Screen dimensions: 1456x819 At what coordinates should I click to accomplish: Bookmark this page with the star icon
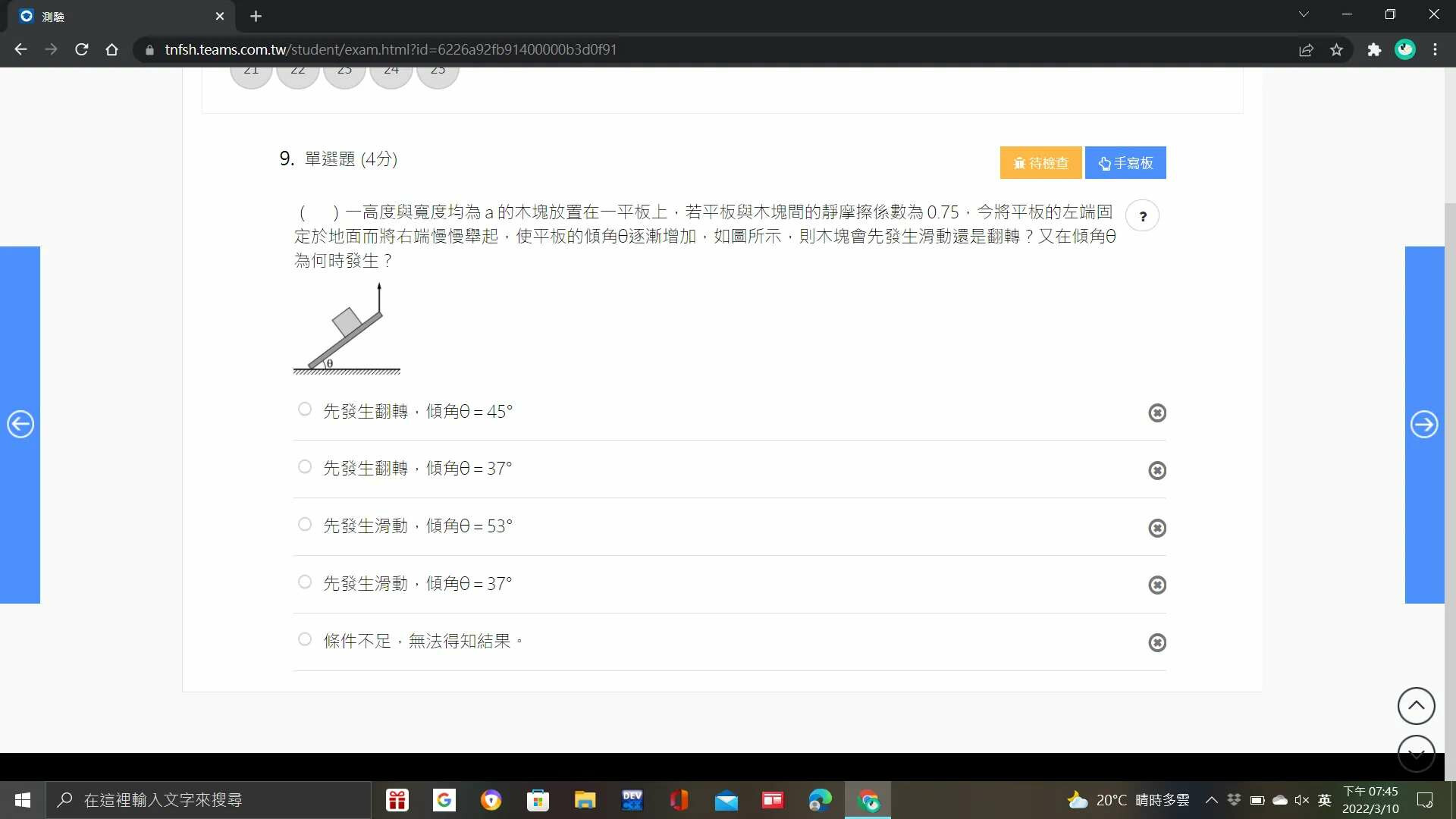[1336, 50]
